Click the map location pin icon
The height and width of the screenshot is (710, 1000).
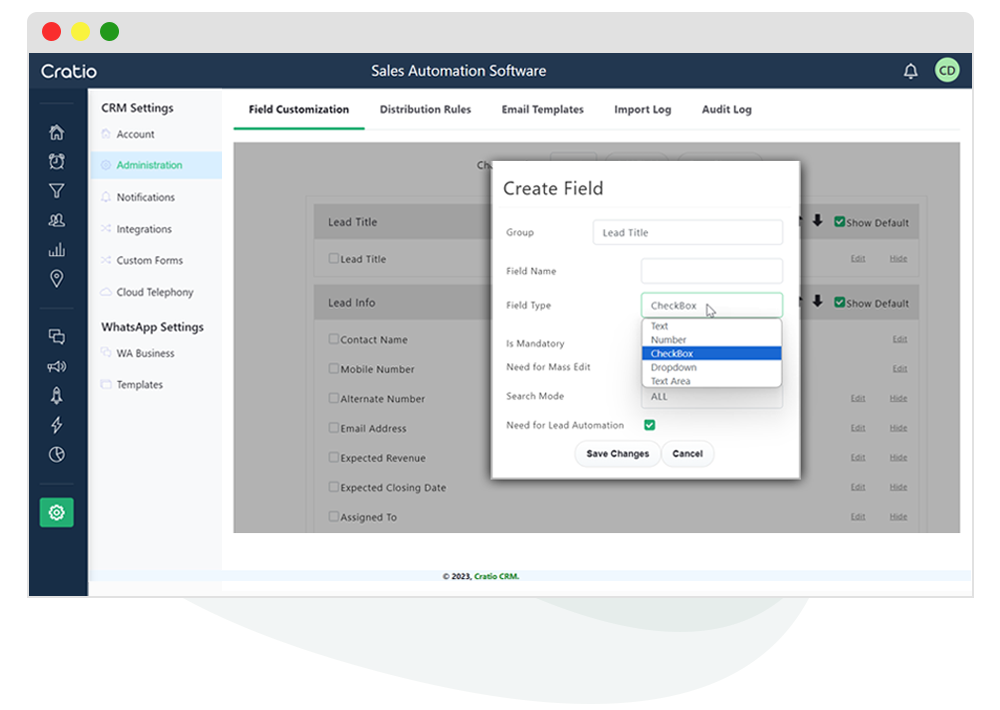(57, 279)
